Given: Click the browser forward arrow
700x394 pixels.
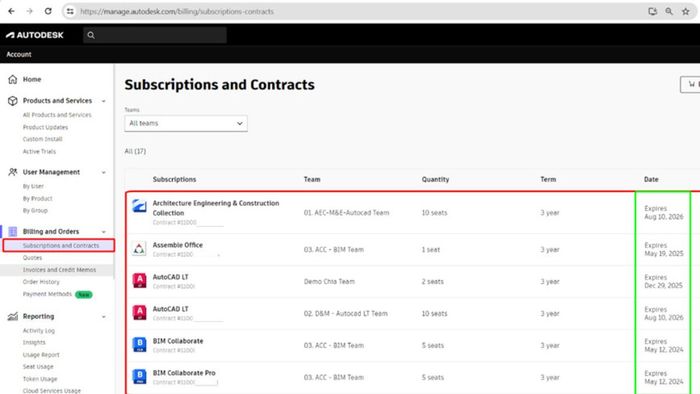Looking at the screenshot, I should (29, 11).
